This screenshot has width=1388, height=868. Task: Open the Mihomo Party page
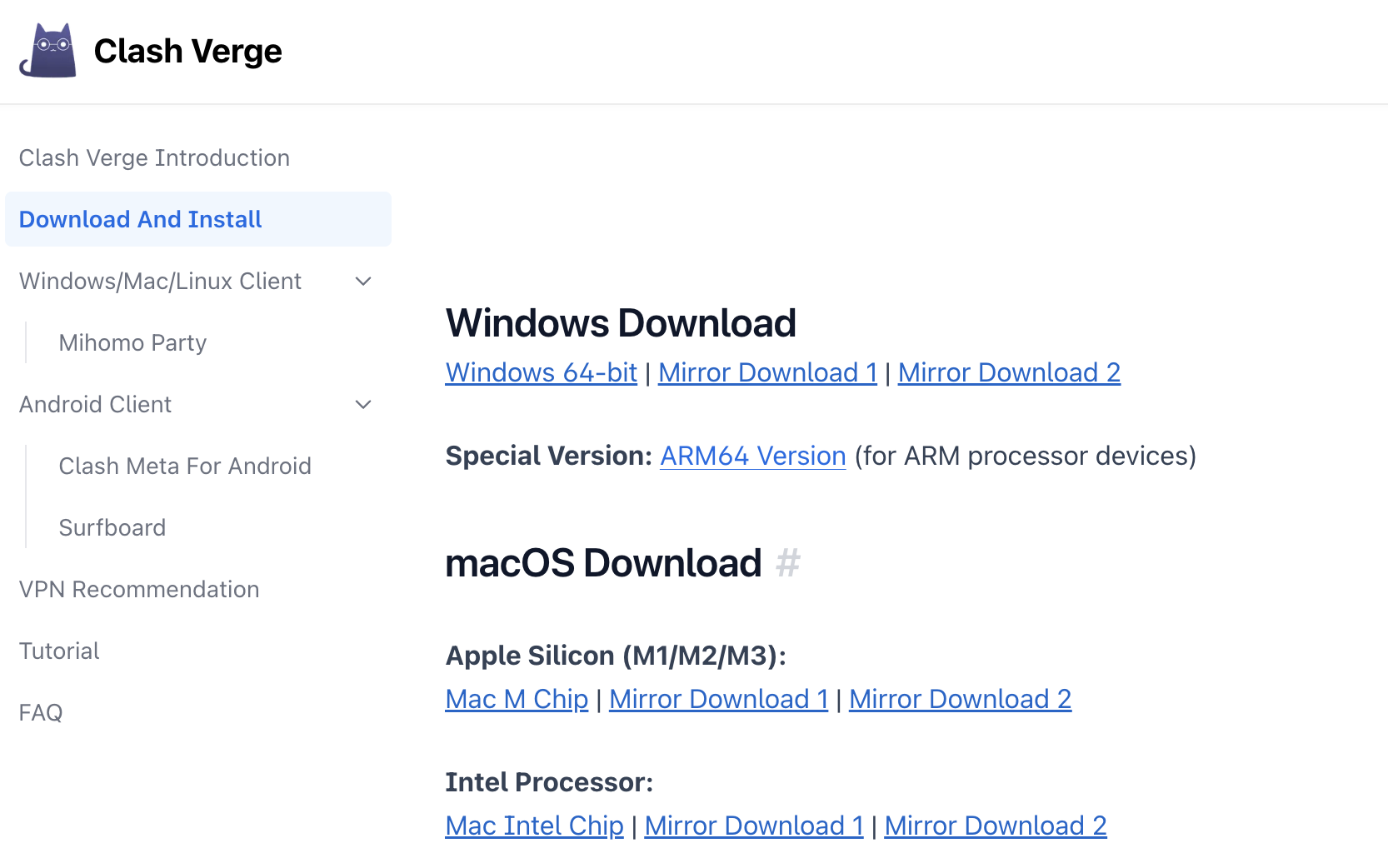coord(132,343)
